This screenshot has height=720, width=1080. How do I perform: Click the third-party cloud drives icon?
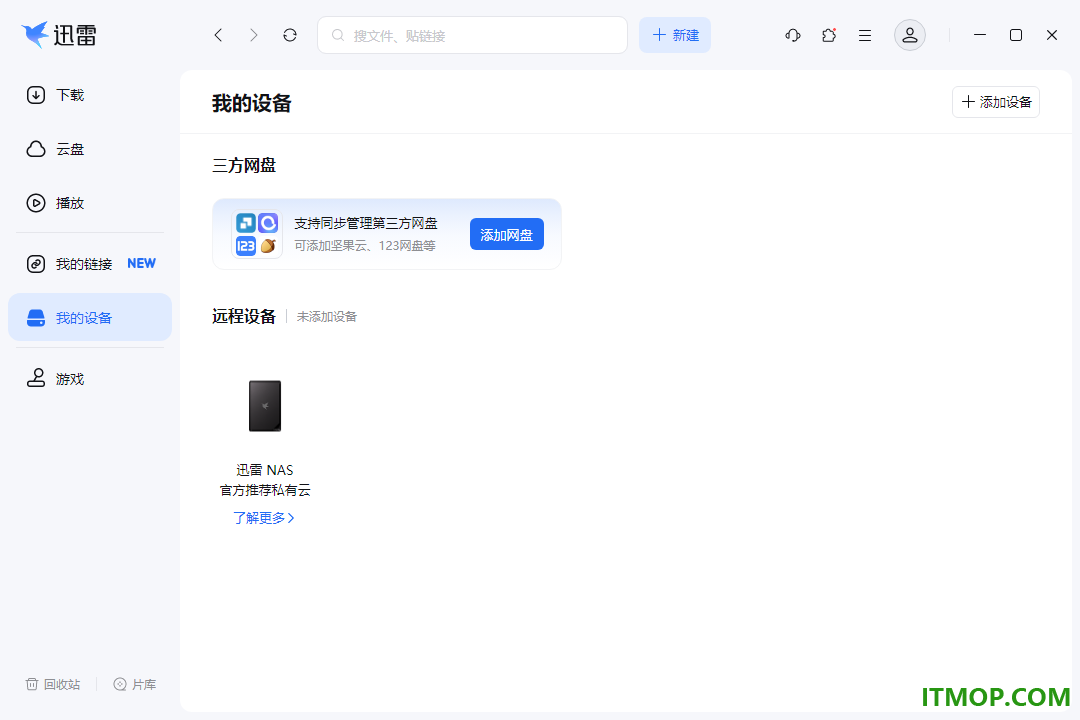pyautogui.click(x=256, y=234)
